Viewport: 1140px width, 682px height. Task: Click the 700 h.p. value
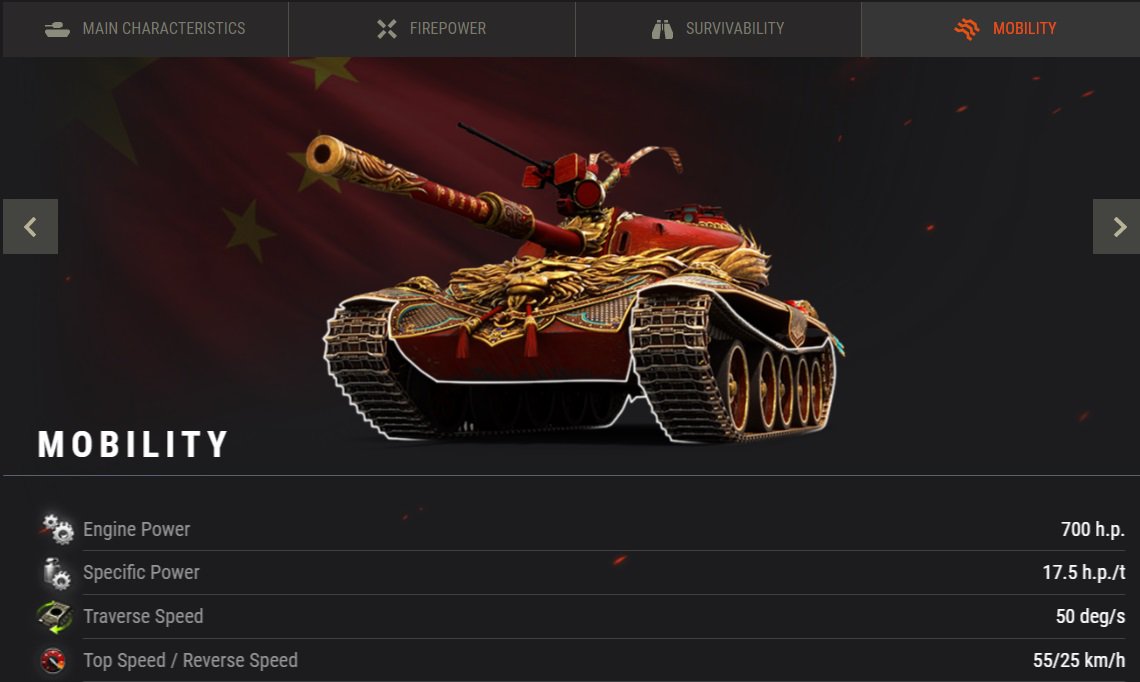pos(1093,529)
